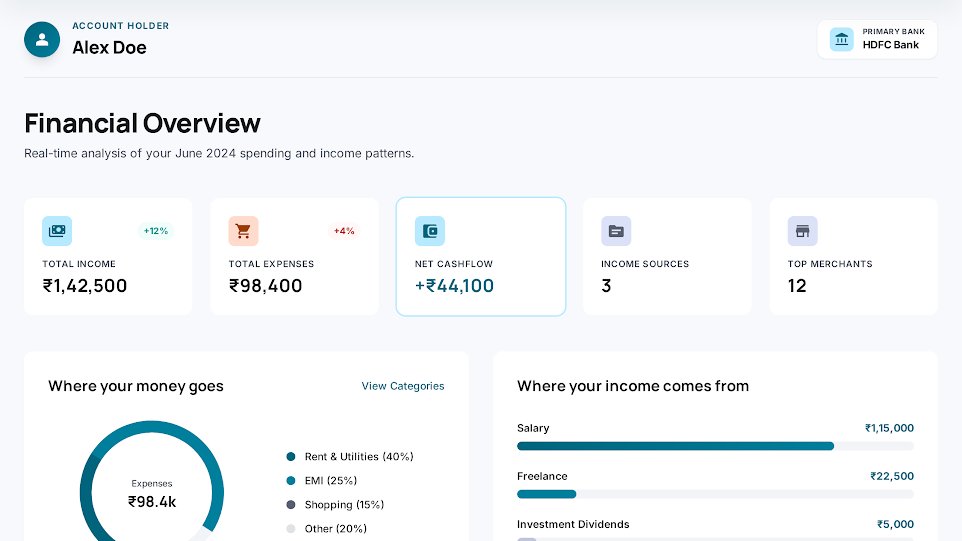Click the Alex Doe account name

tap(109, 47)
